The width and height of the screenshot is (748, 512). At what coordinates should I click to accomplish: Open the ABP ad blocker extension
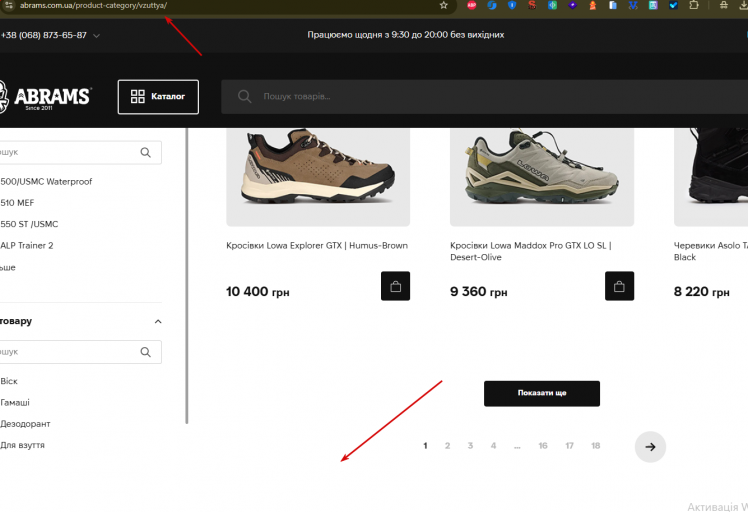click(472, 5)
